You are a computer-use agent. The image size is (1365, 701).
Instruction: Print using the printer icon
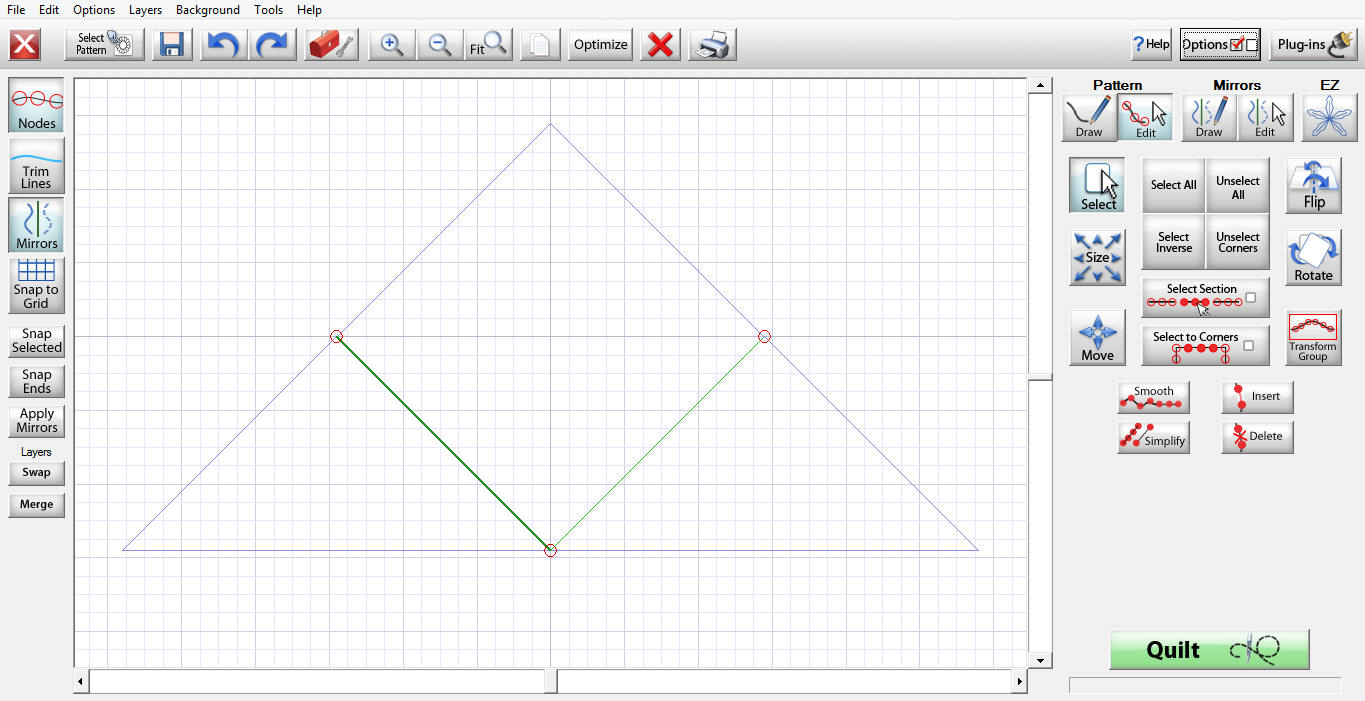tap(713, 45)
